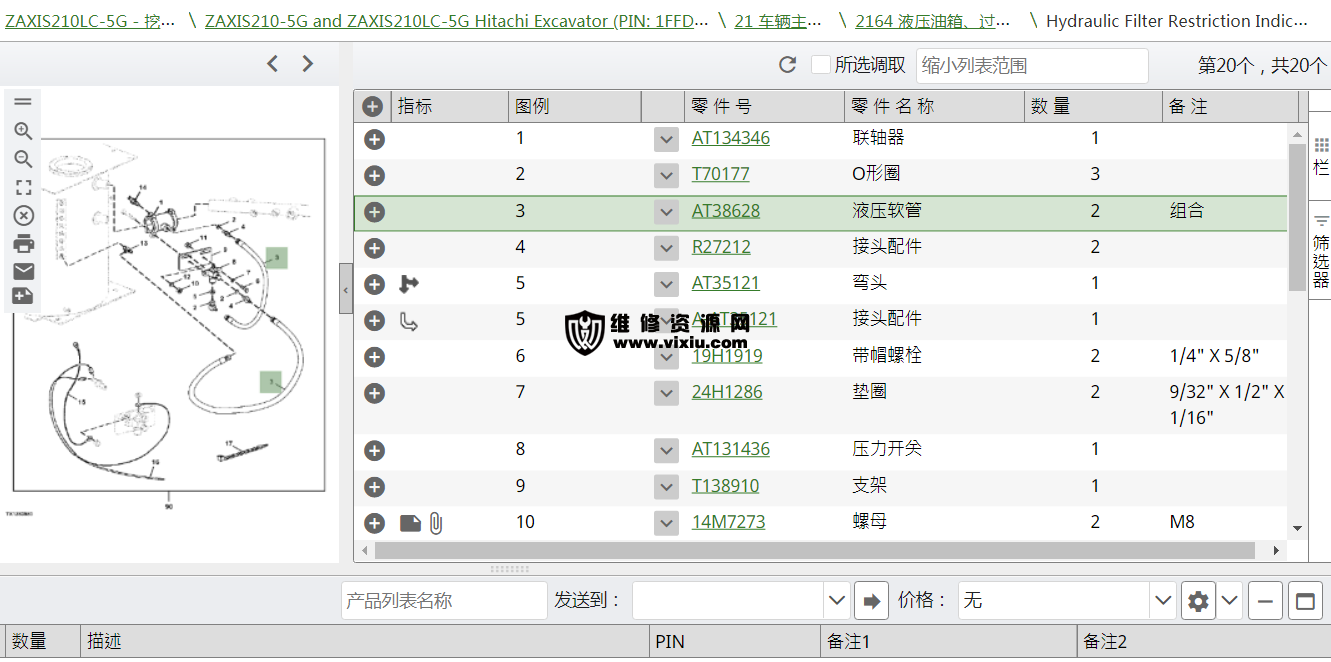
Task: Go to the next diagram page
Action: click(307, 64)
